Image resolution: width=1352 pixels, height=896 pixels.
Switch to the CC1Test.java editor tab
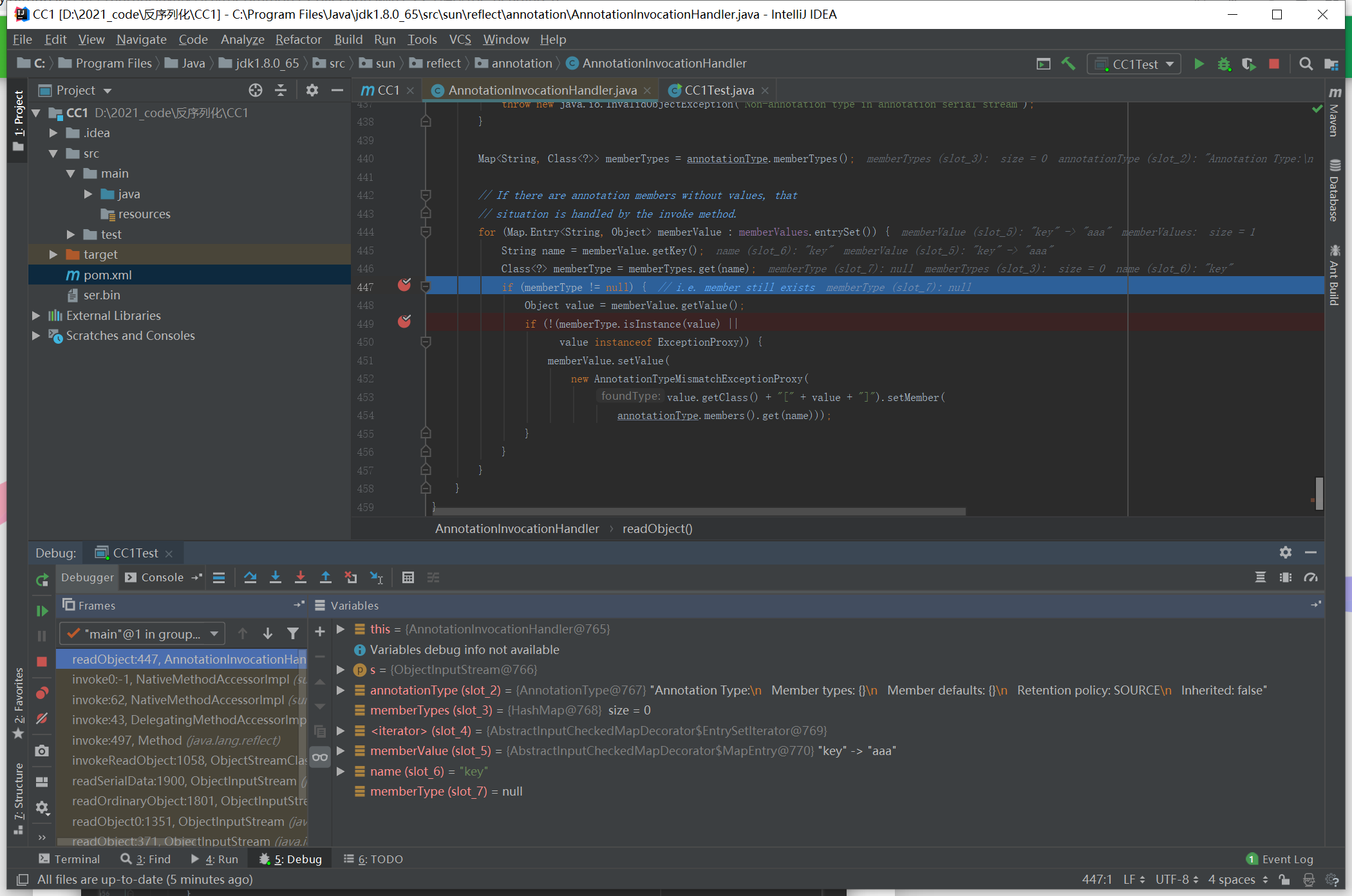pos(718,90)
